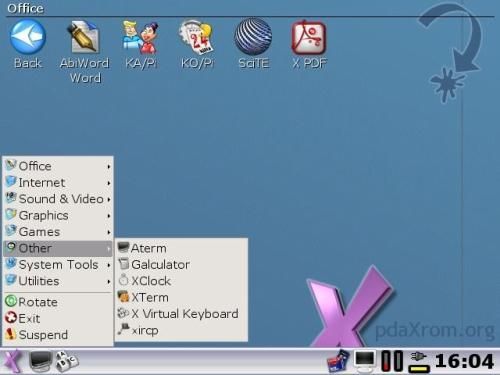Choose Suspend from the start menu

click(x=58, y=335)
